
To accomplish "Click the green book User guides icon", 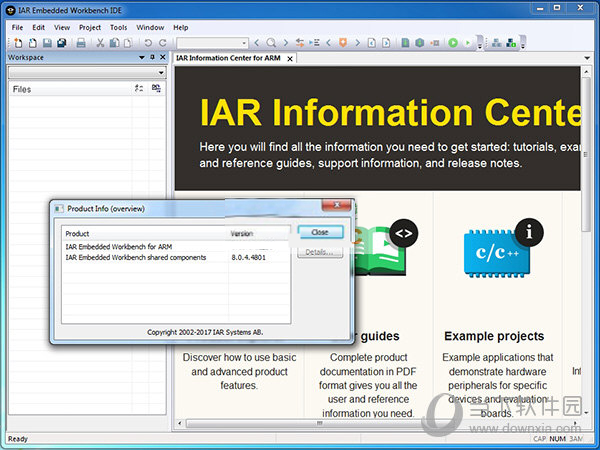I will point(380,251).
